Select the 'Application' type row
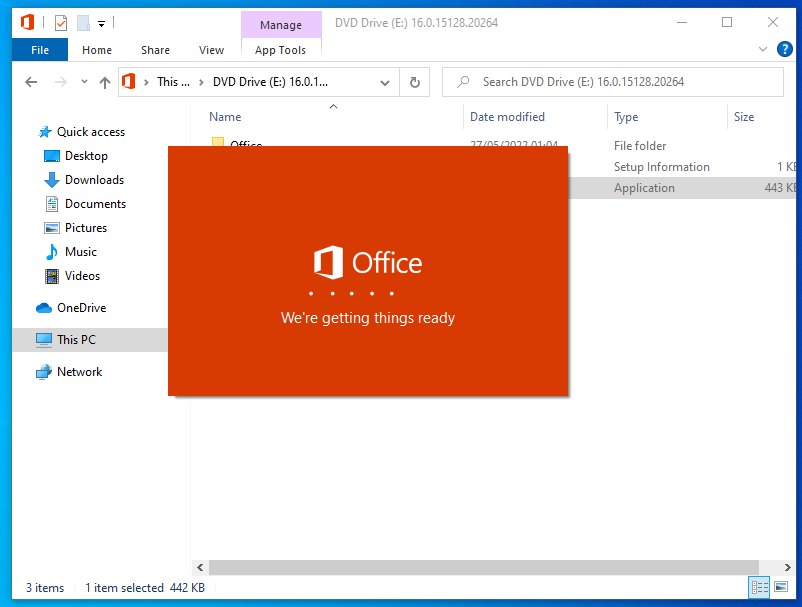Viewport: 802px width, 607px height. coord(644,188)
